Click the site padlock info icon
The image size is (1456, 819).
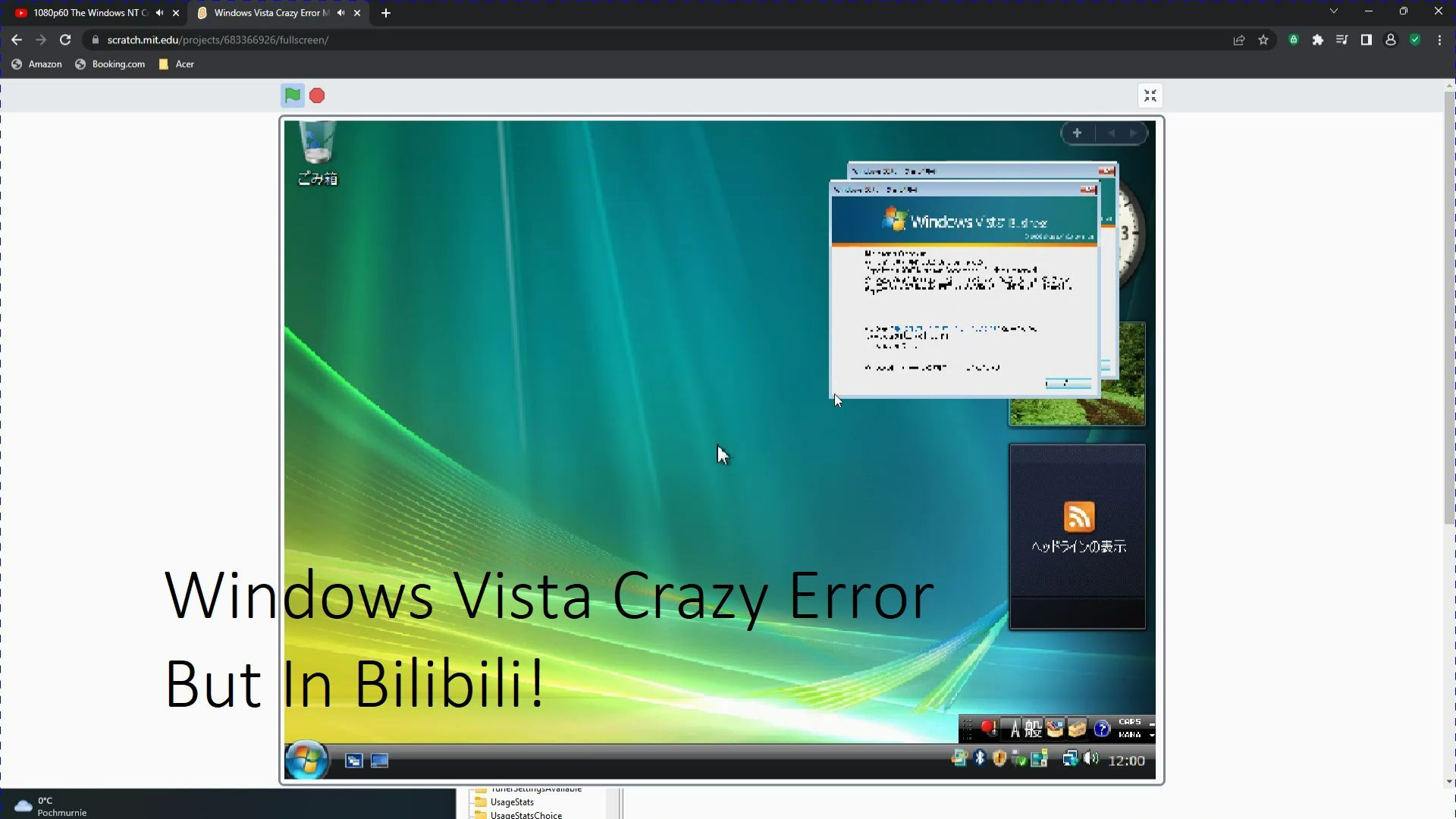(95, 40)
